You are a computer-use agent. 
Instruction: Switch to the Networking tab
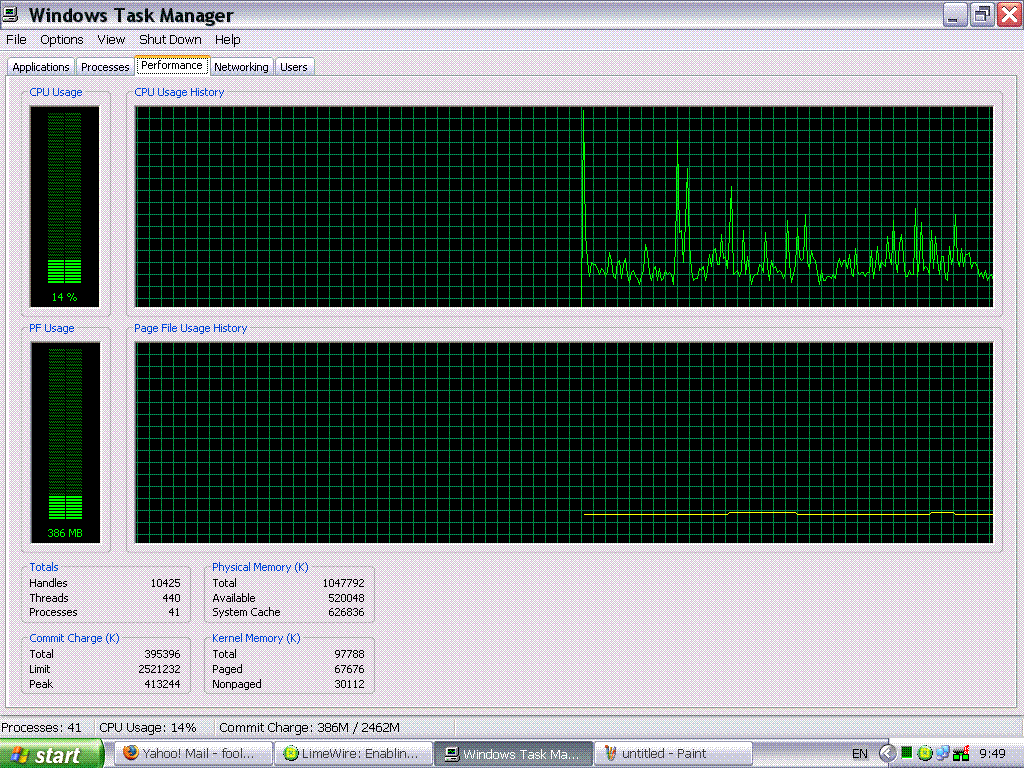click(x=241, y=67)
